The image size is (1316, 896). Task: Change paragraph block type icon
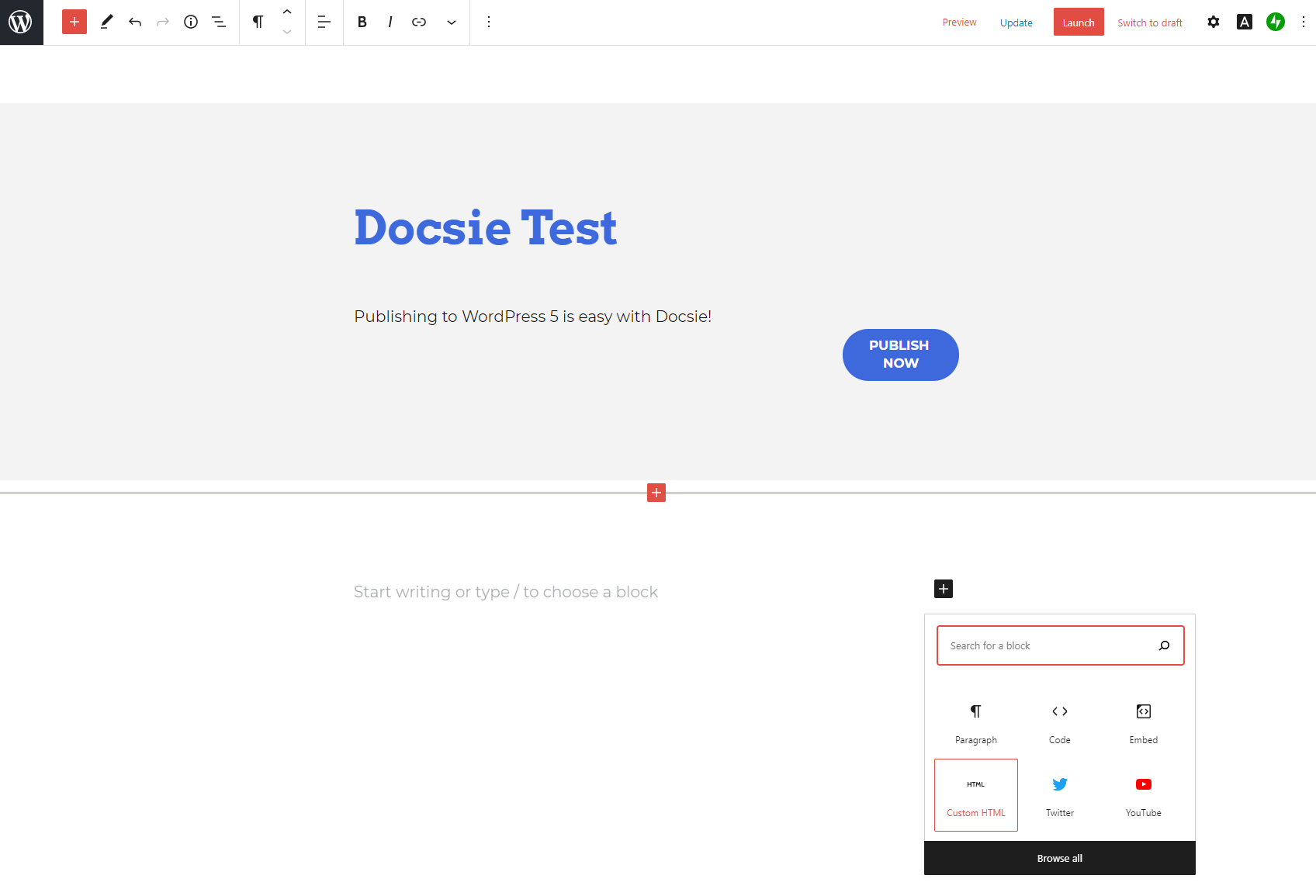(258, 22)
